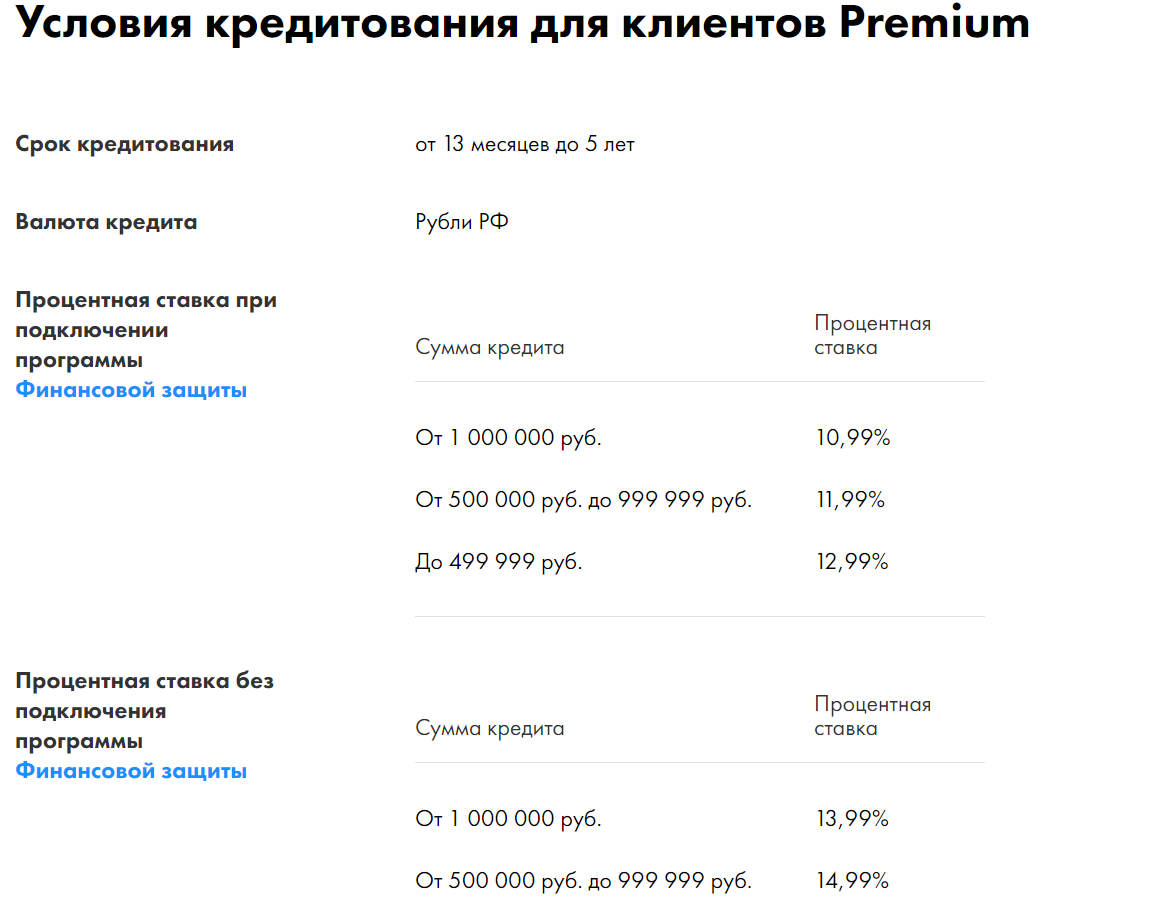Image resolution: width=1172 pixels, height=904 pixels.
Task: Click the "от 13 месяцев до 5 лет" value
Action: pos(525,145)
